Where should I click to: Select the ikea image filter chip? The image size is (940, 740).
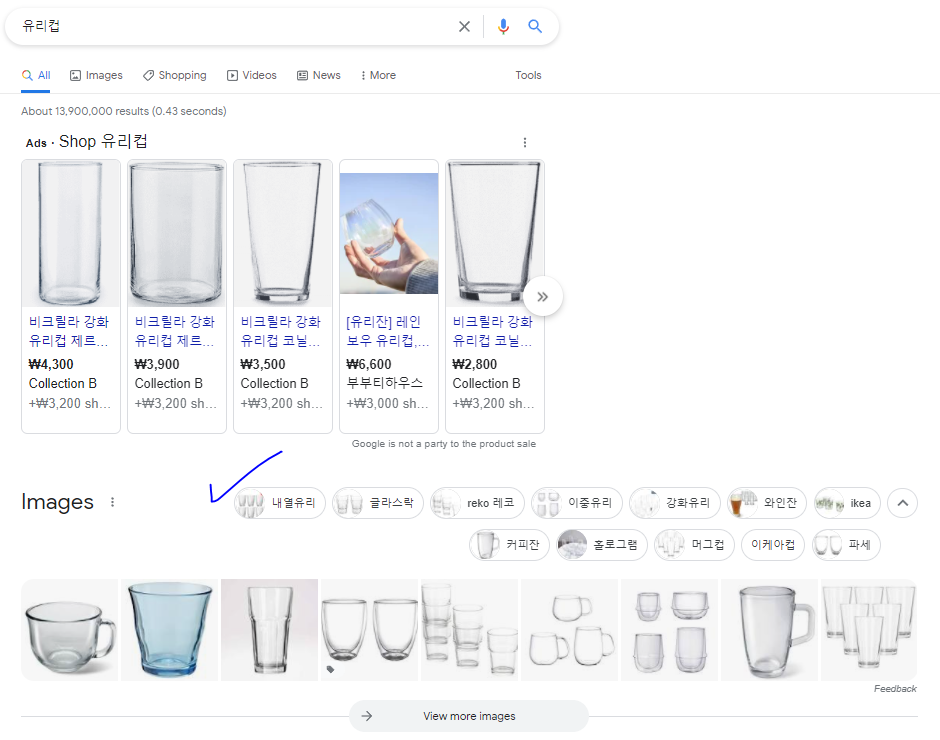[x=847, y=503]
